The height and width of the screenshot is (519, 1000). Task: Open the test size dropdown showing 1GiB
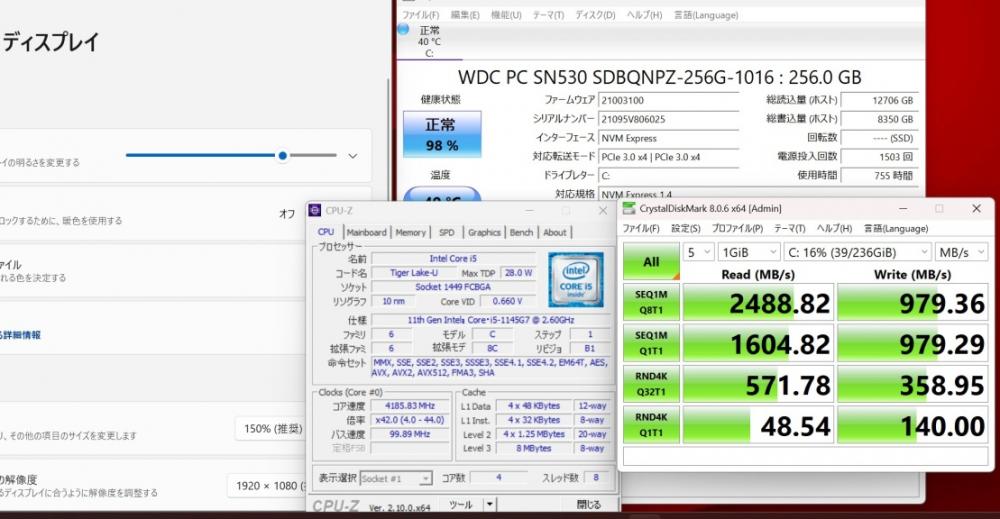[749, 252]
